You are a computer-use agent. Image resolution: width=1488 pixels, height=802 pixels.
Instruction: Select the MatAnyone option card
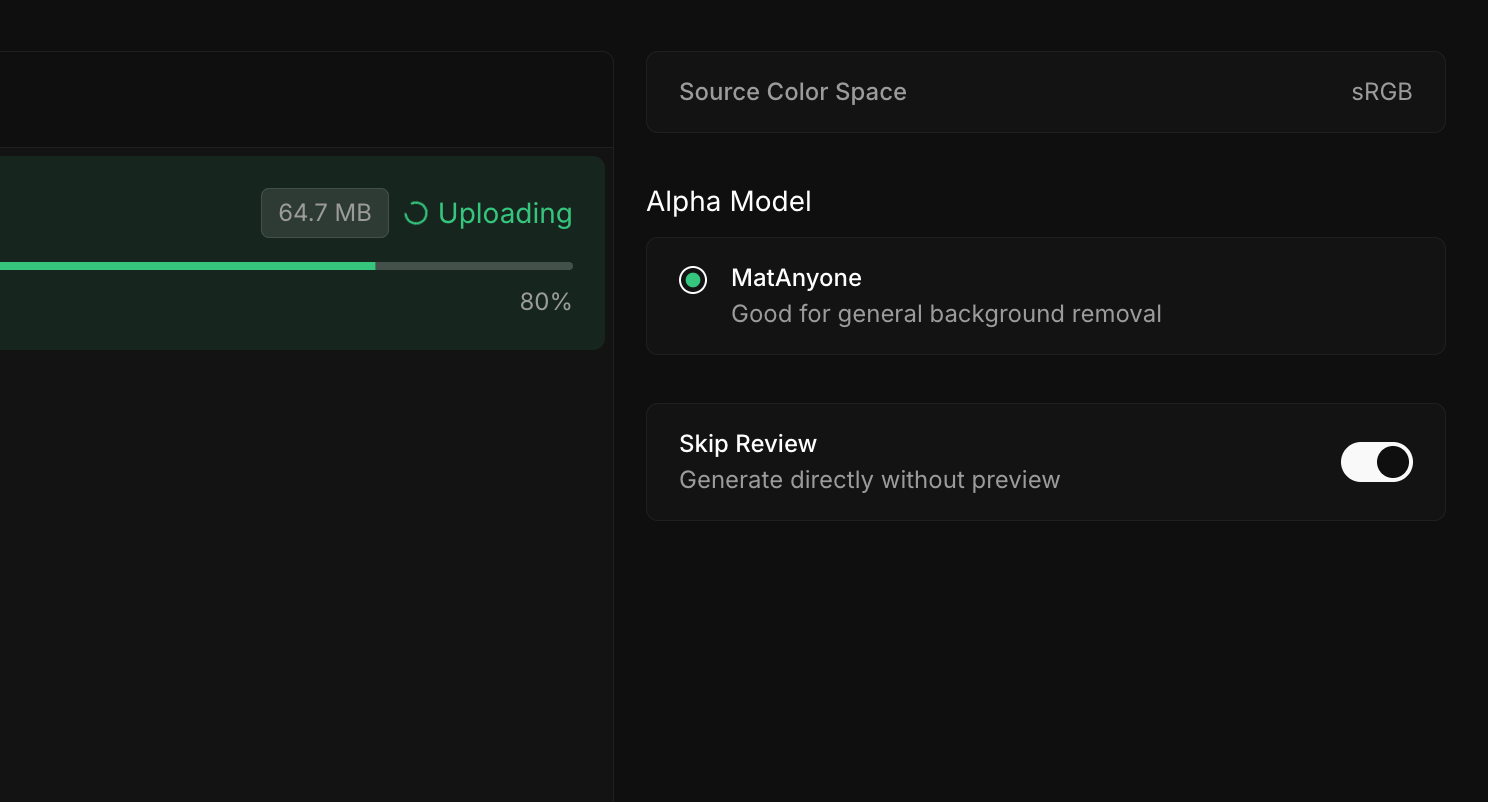(1046, 296)
